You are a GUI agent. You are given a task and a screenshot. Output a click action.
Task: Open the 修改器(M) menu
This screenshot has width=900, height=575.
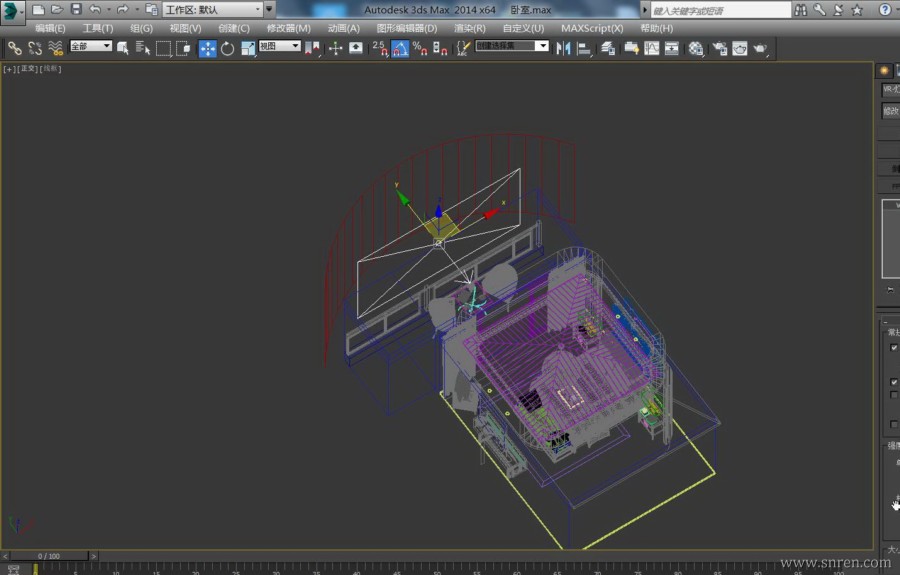(x=288, y=28)
